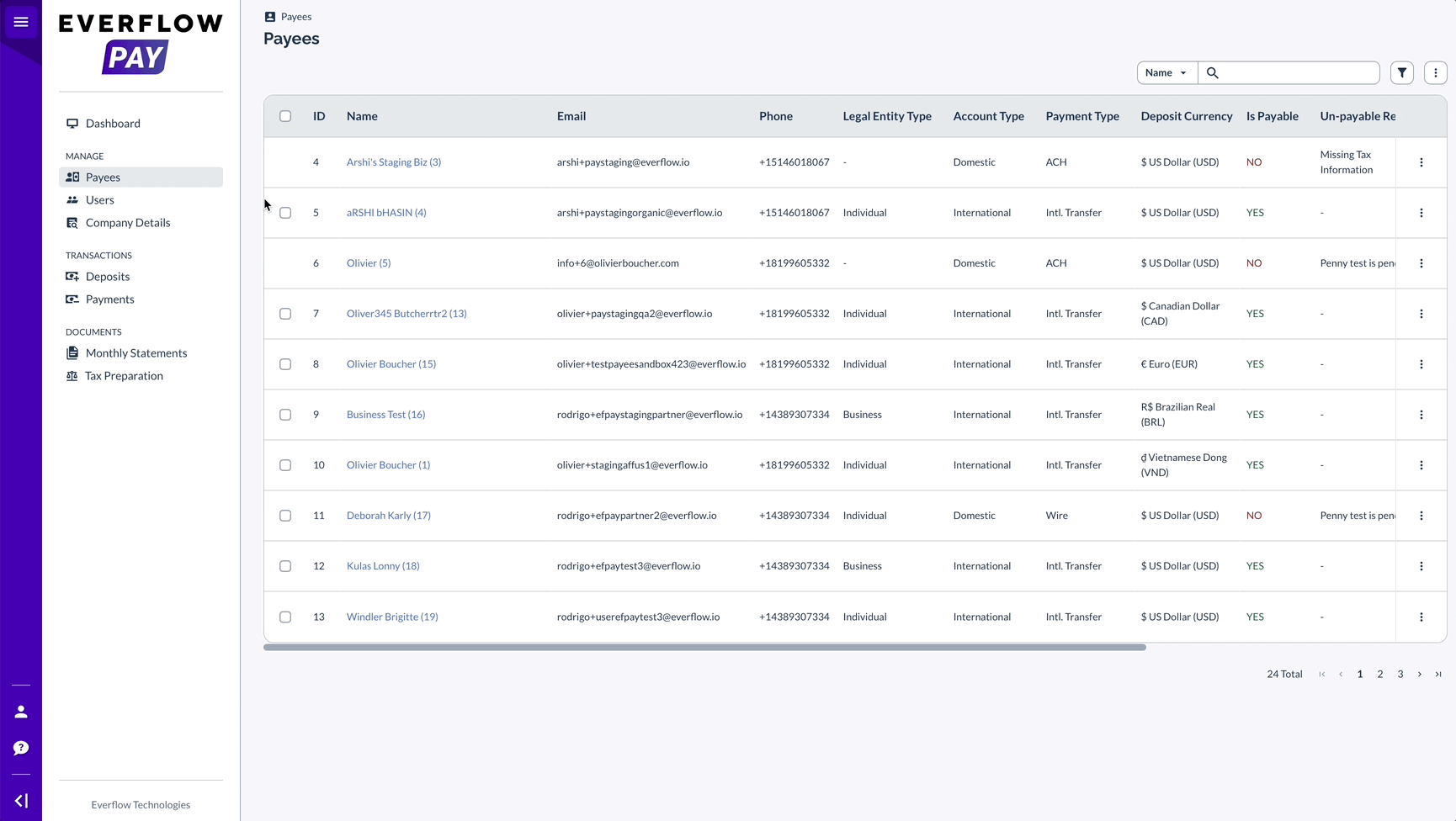1456x821 pixels.
Task: Click the Monthly Statements document icon
Action: tap(72, 353)
